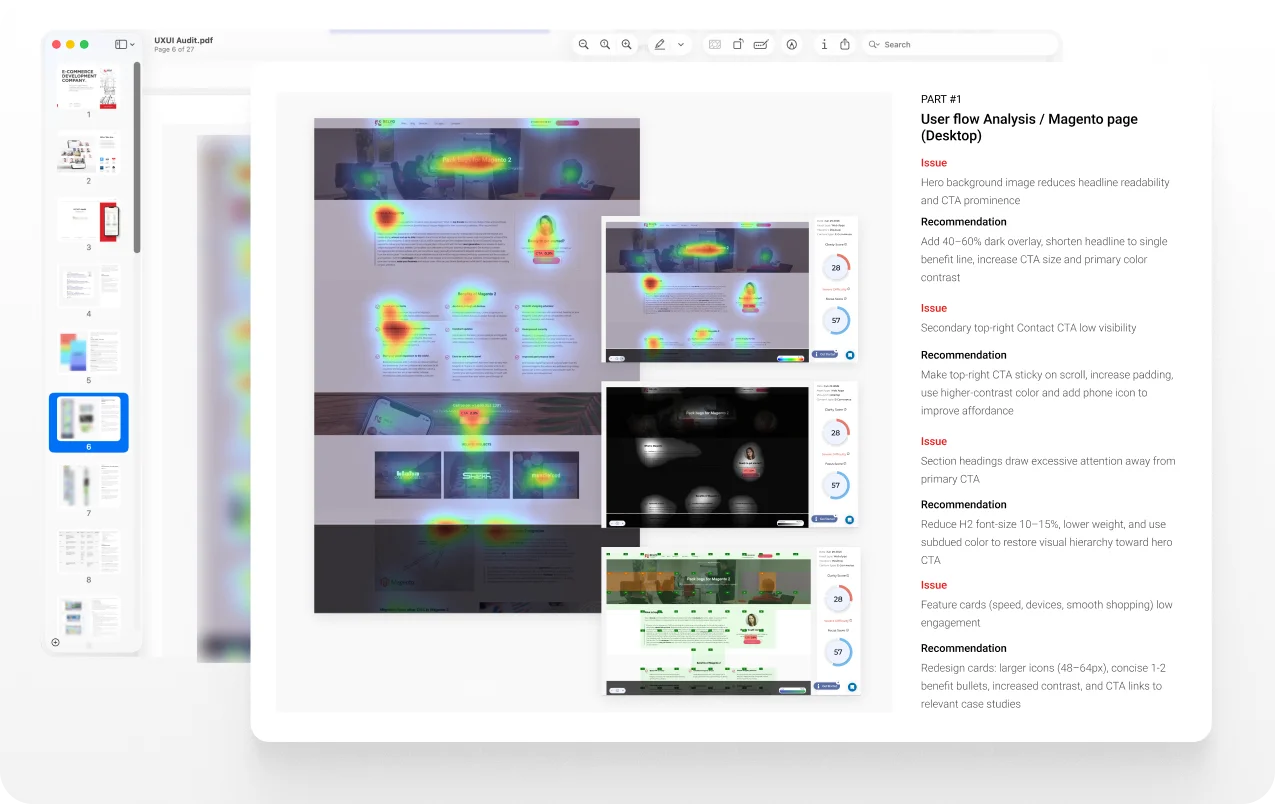
Task: Expand sidebar view options chevron
Action: (x=133, y=44)
